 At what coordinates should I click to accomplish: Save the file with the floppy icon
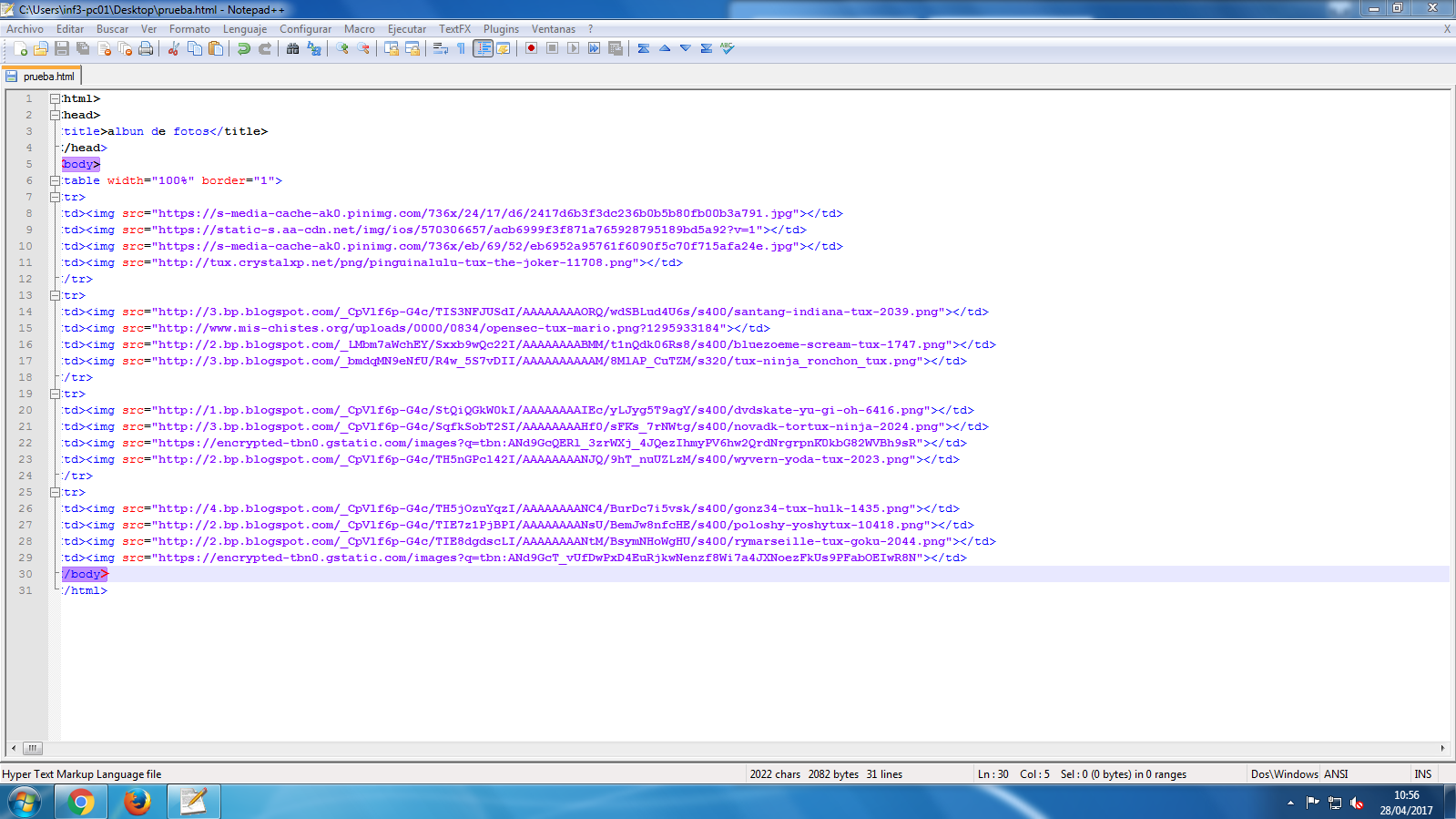[62, 48]
